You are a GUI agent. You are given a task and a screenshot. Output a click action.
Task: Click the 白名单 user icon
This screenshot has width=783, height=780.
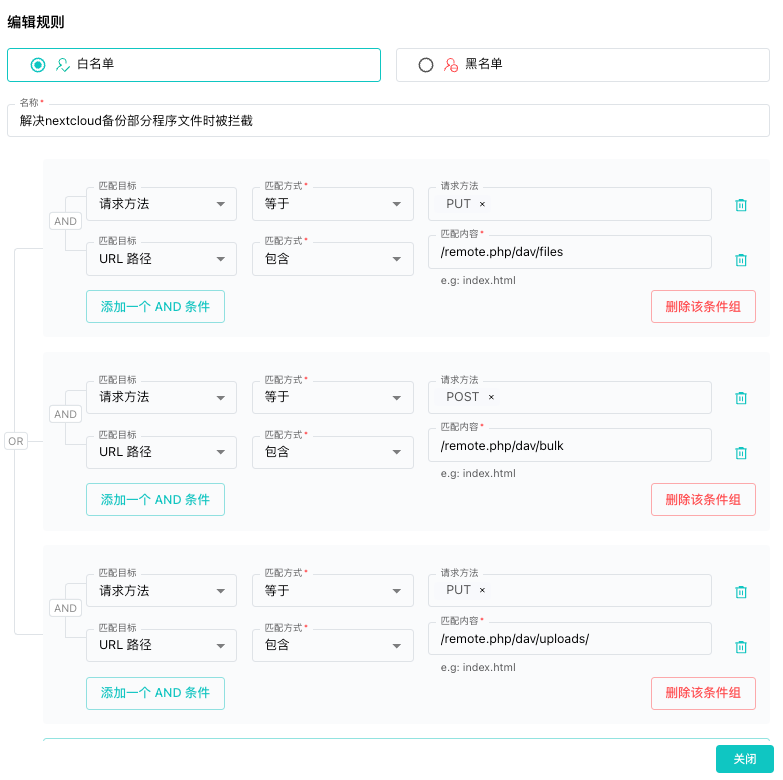(x=62, y=65)
